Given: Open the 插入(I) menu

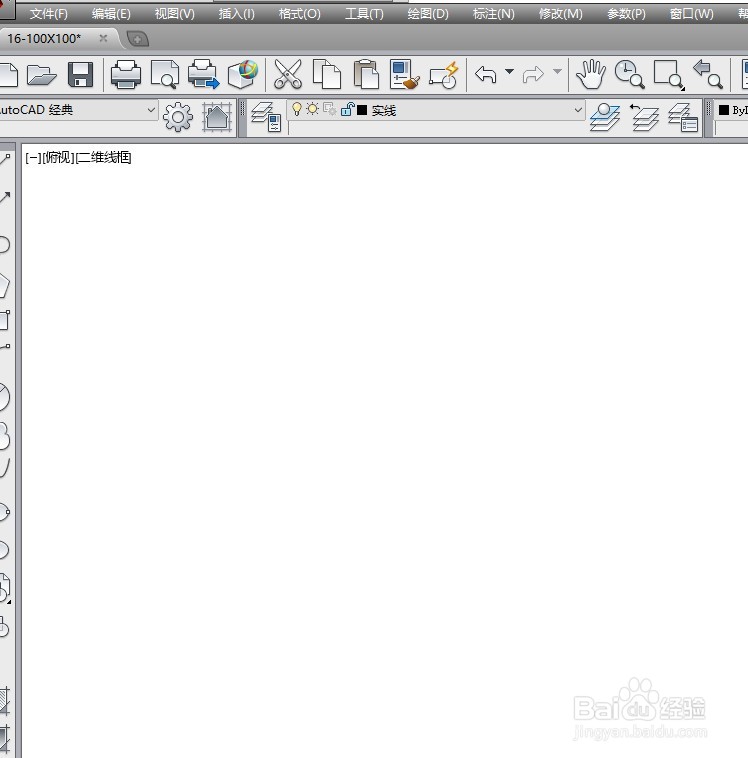Looking at the screenshot, I should 236,14.
